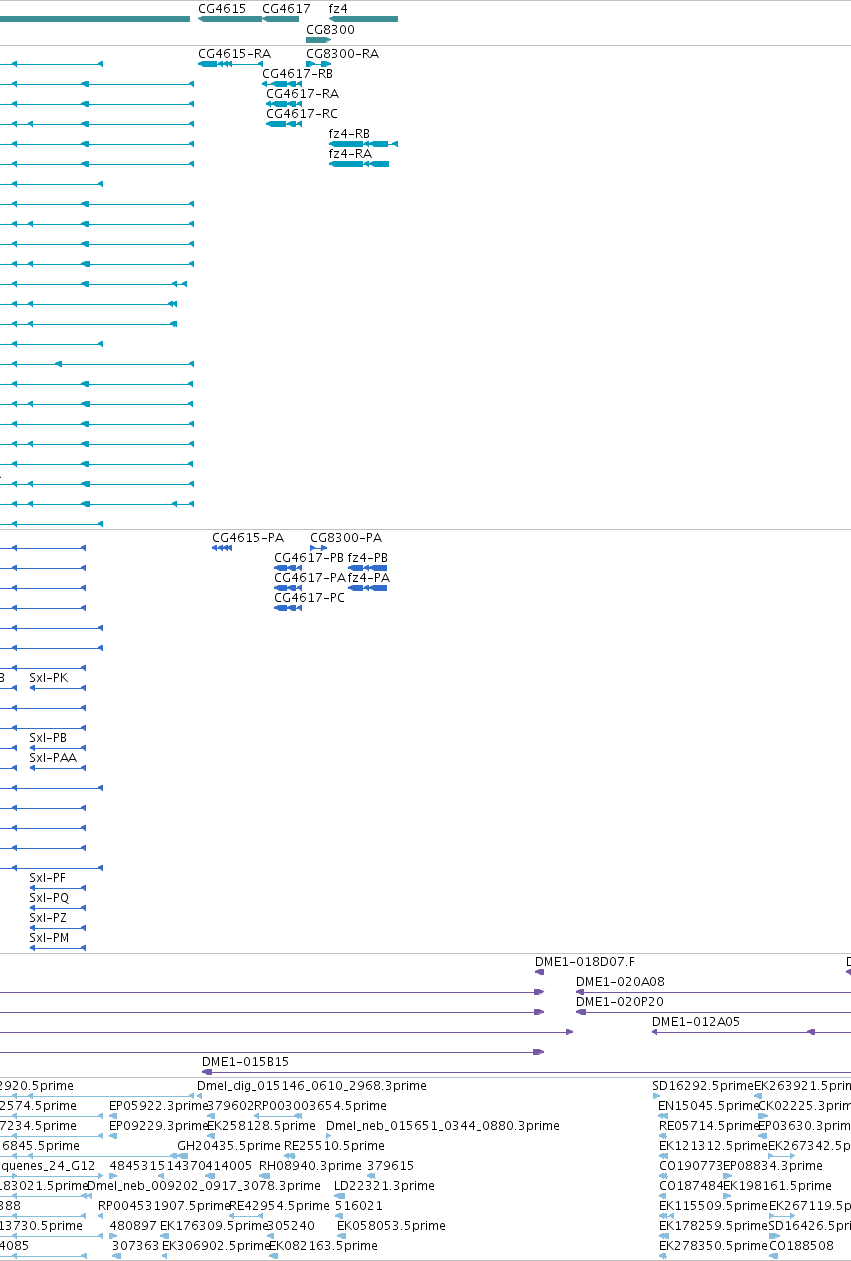Click the EK258128.5prime EST label
851x1261 pixels.
click(x=260, y=1126)
